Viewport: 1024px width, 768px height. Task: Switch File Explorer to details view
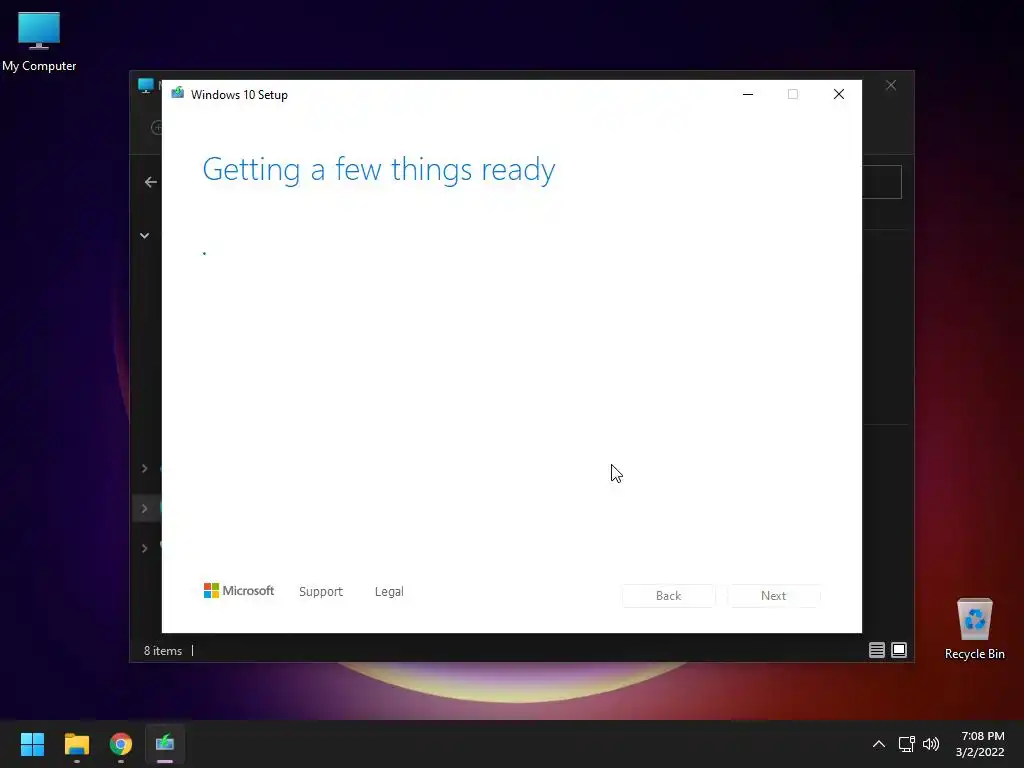(x=876, y=650)
